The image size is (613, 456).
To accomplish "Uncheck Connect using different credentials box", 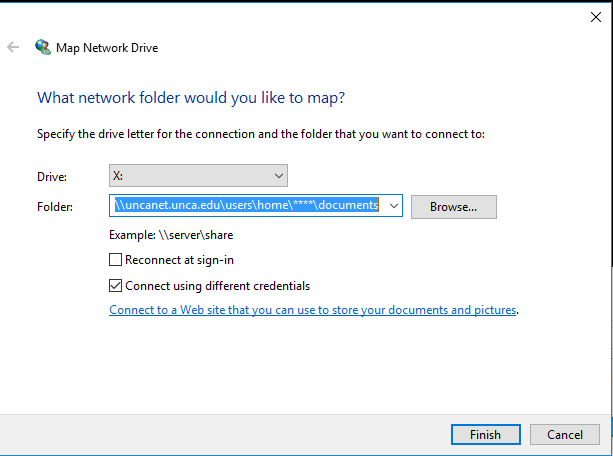I will coord(116,285).
